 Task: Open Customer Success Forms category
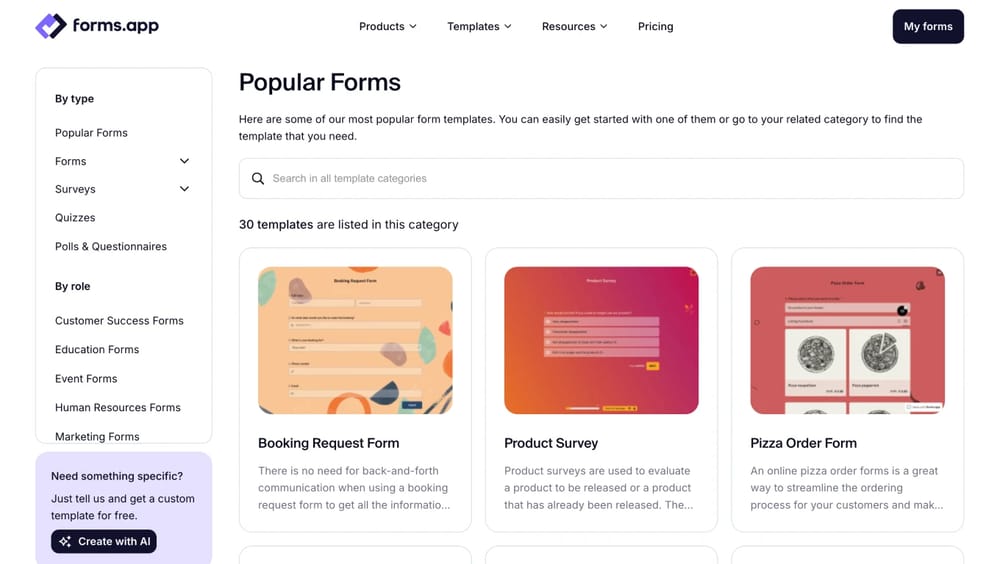[x=119, y=321]
